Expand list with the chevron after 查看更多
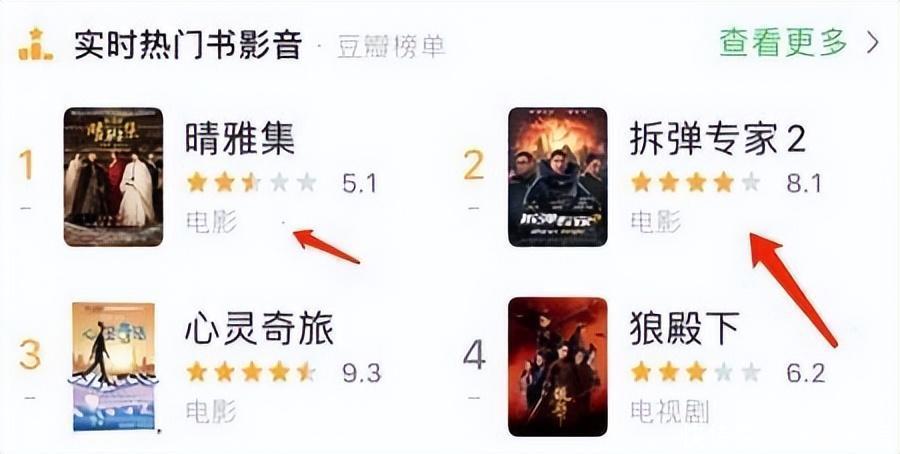The width and height of the screenshot is (900, 454). tap(872, 42)
